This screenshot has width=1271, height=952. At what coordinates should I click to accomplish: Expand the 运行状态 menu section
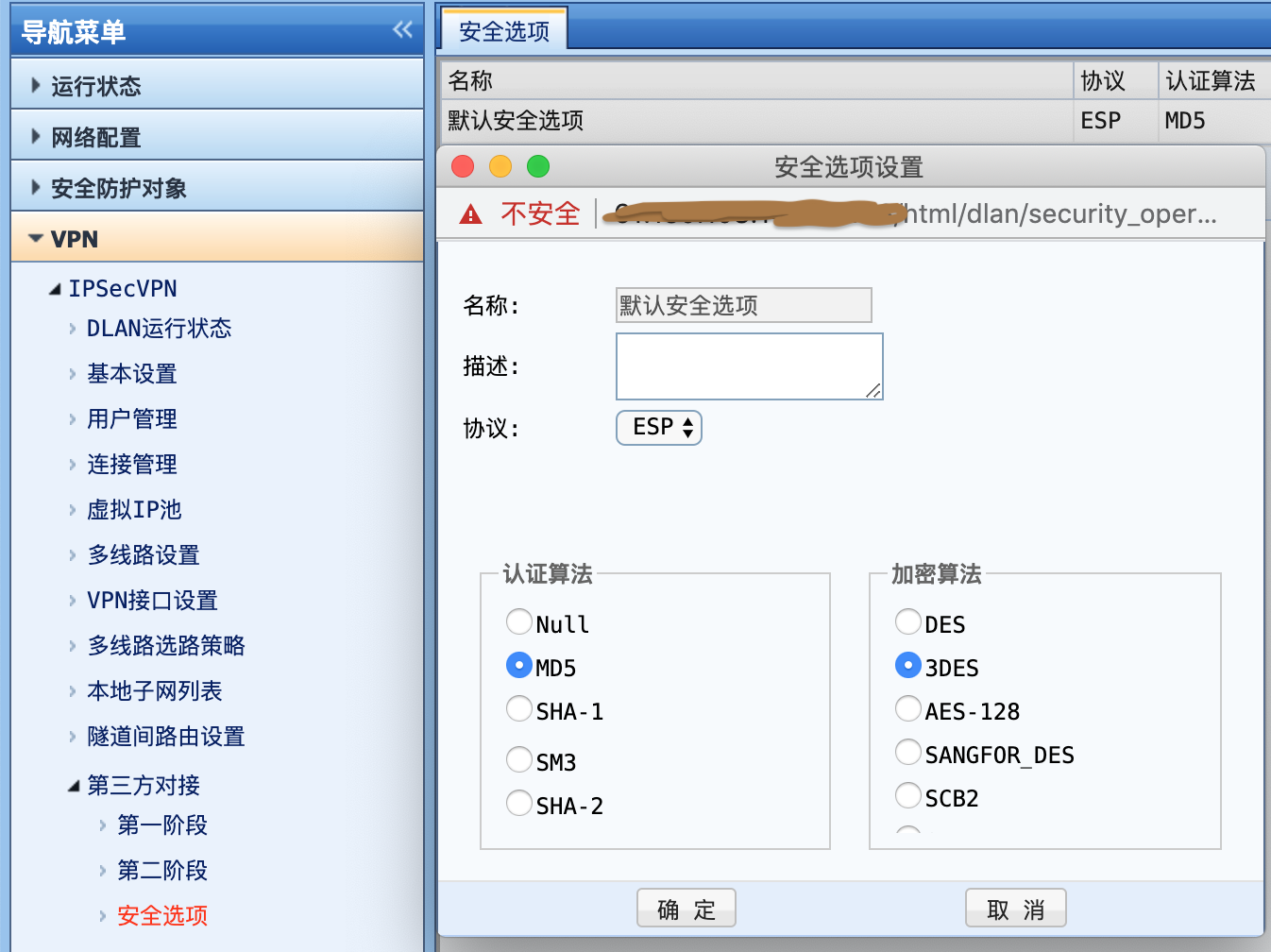tap(95, 86)
